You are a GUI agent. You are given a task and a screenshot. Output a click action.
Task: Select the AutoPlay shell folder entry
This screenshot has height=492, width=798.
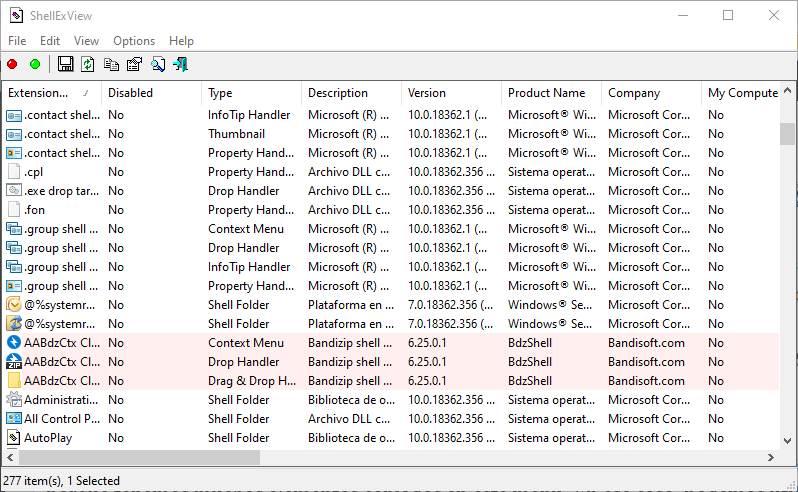[391, 438]
